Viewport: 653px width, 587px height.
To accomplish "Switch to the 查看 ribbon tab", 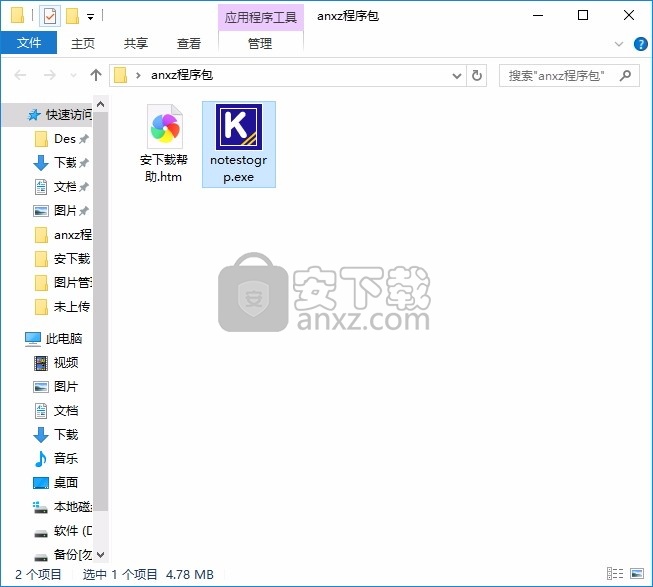I will click(189, 43).
